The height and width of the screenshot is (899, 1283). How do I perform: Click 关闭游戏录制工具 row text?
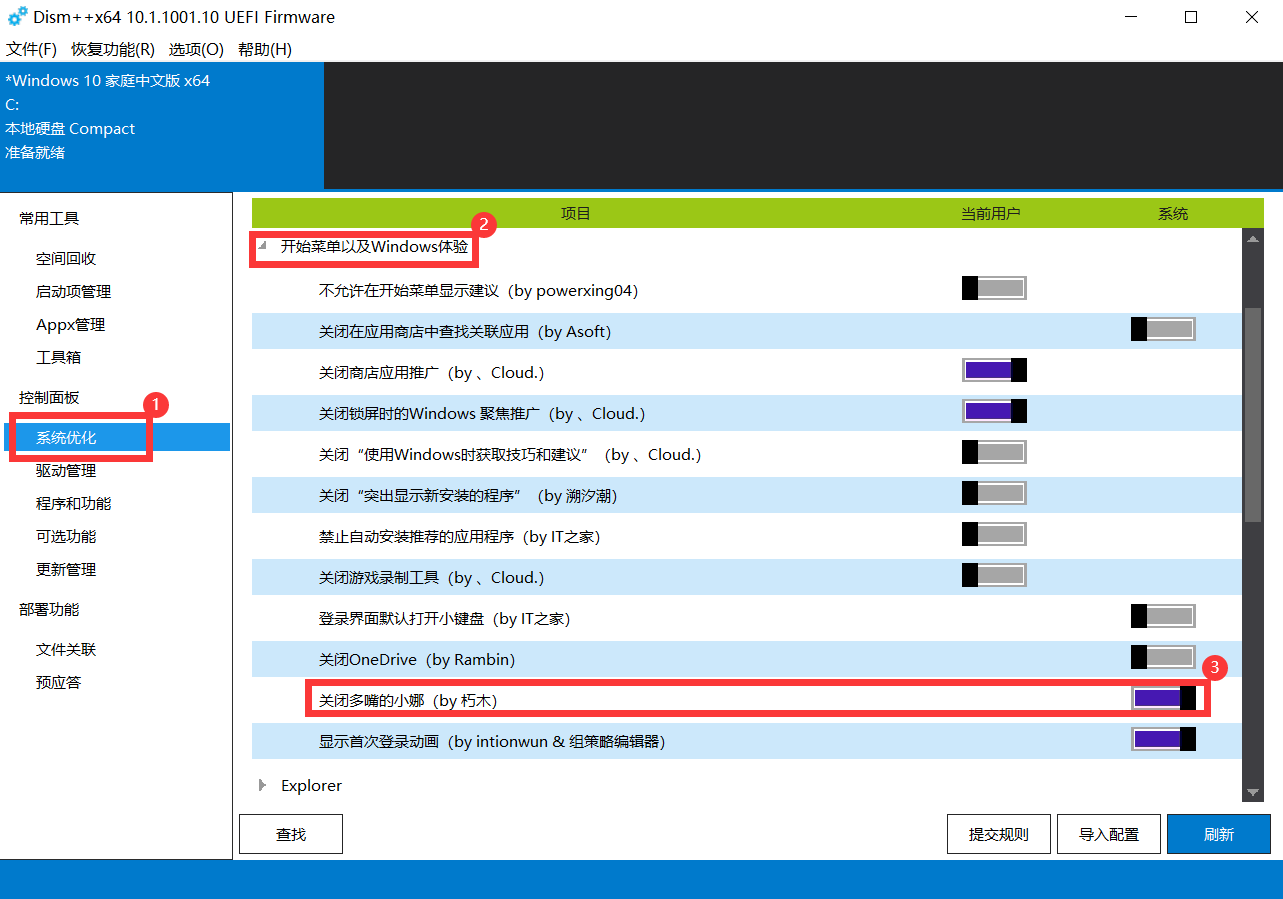click(431, 577)
